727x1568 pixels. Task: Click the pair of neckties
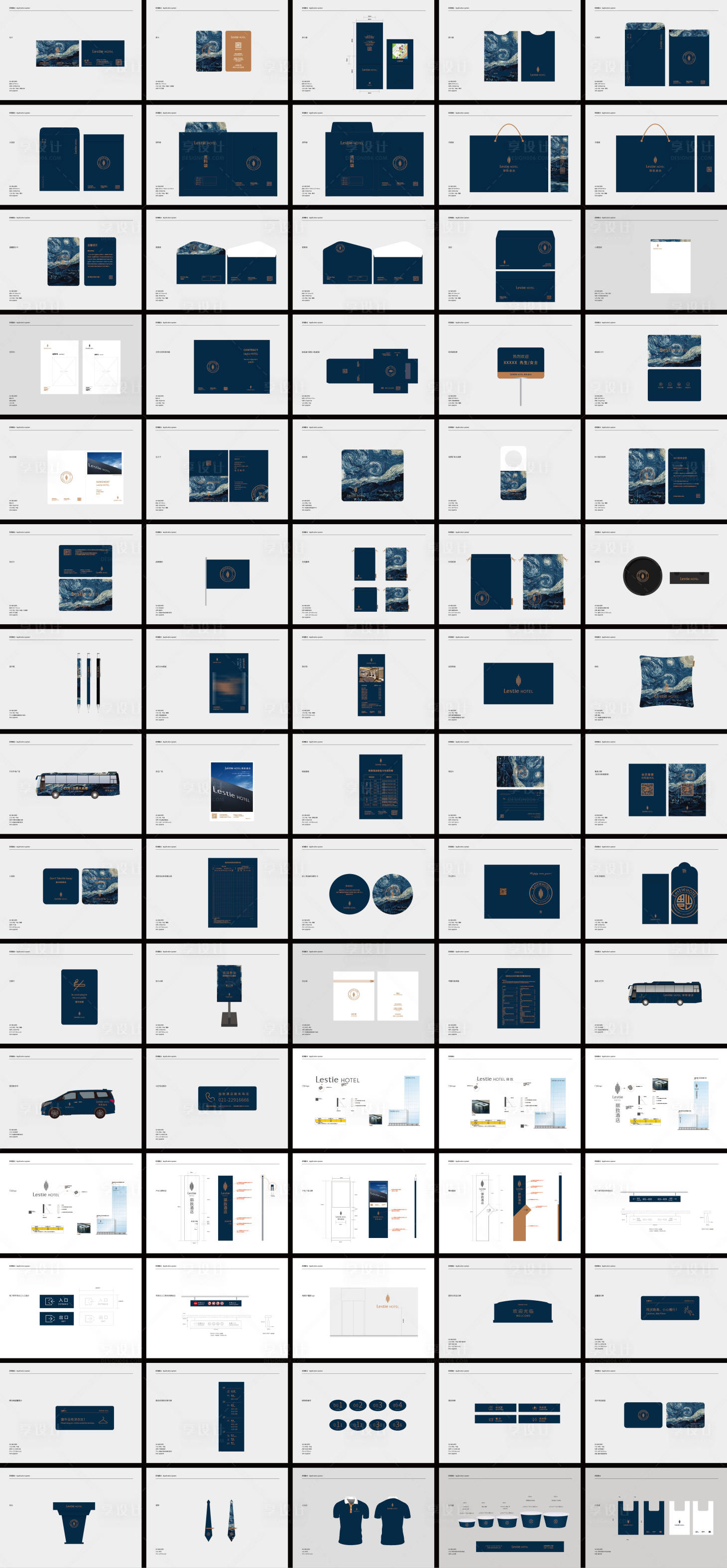tap(219, 1520)
